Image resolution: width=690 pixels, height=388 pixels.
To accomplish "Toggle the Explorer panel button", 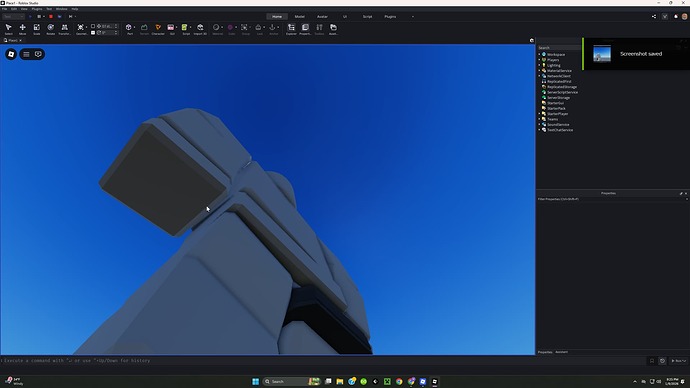I will [x=291, y=29].
